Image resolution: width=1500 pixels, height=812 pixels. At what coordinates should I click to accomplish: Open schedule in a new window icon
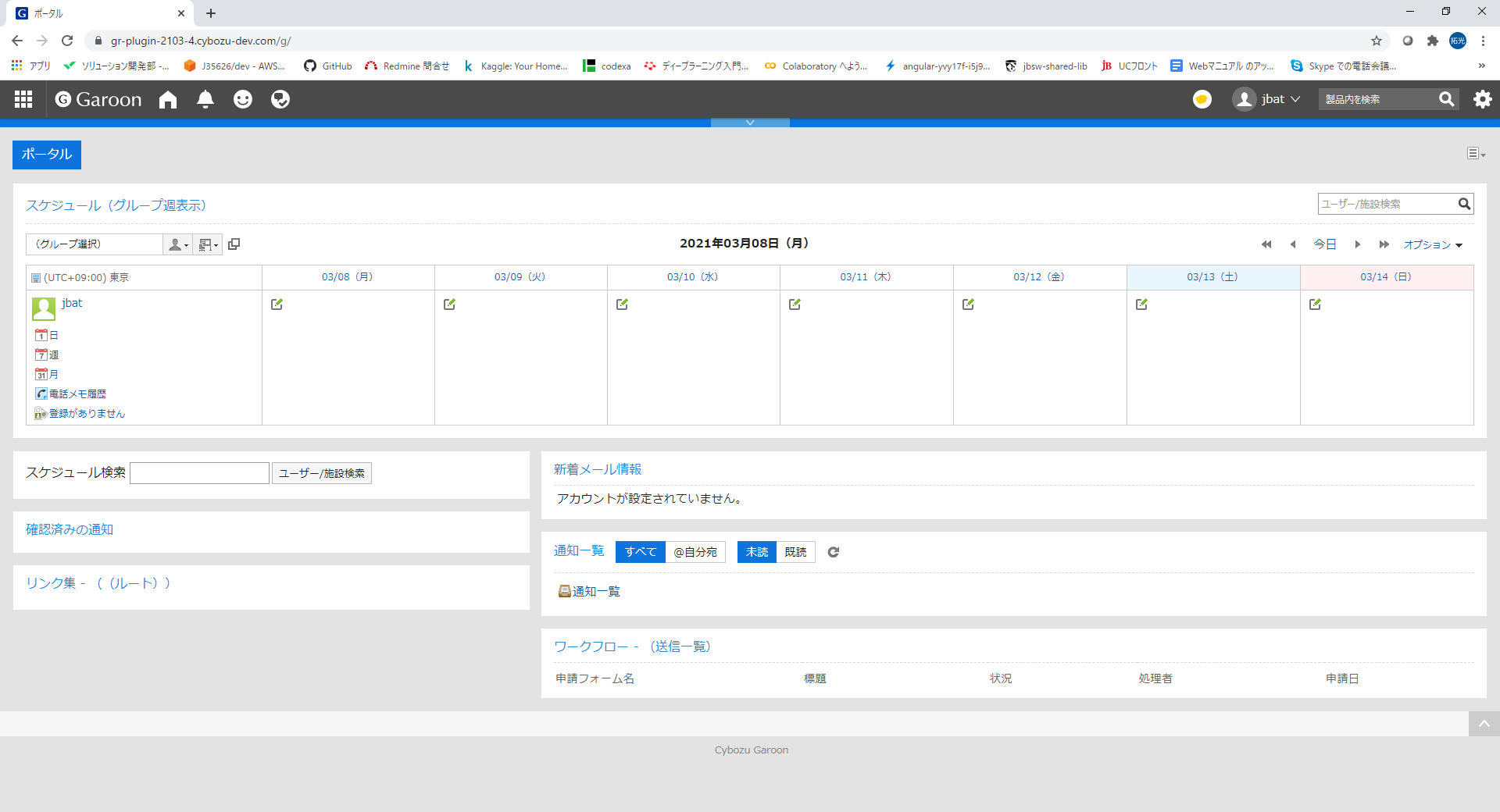point(234,244)
